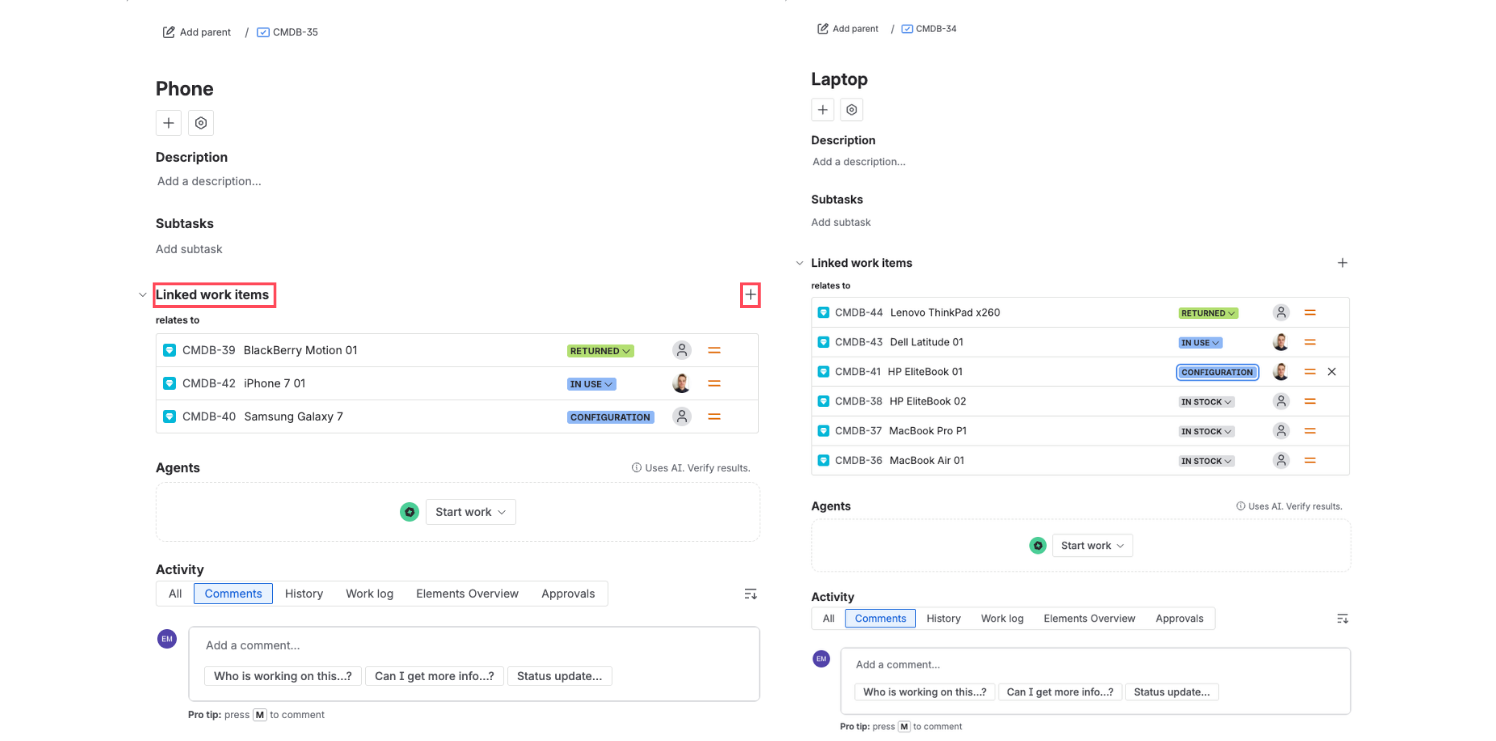Screen dimensions: 1496x741
Task: Click activity sort icon in Laptop panel
Action: [1342, 619]
